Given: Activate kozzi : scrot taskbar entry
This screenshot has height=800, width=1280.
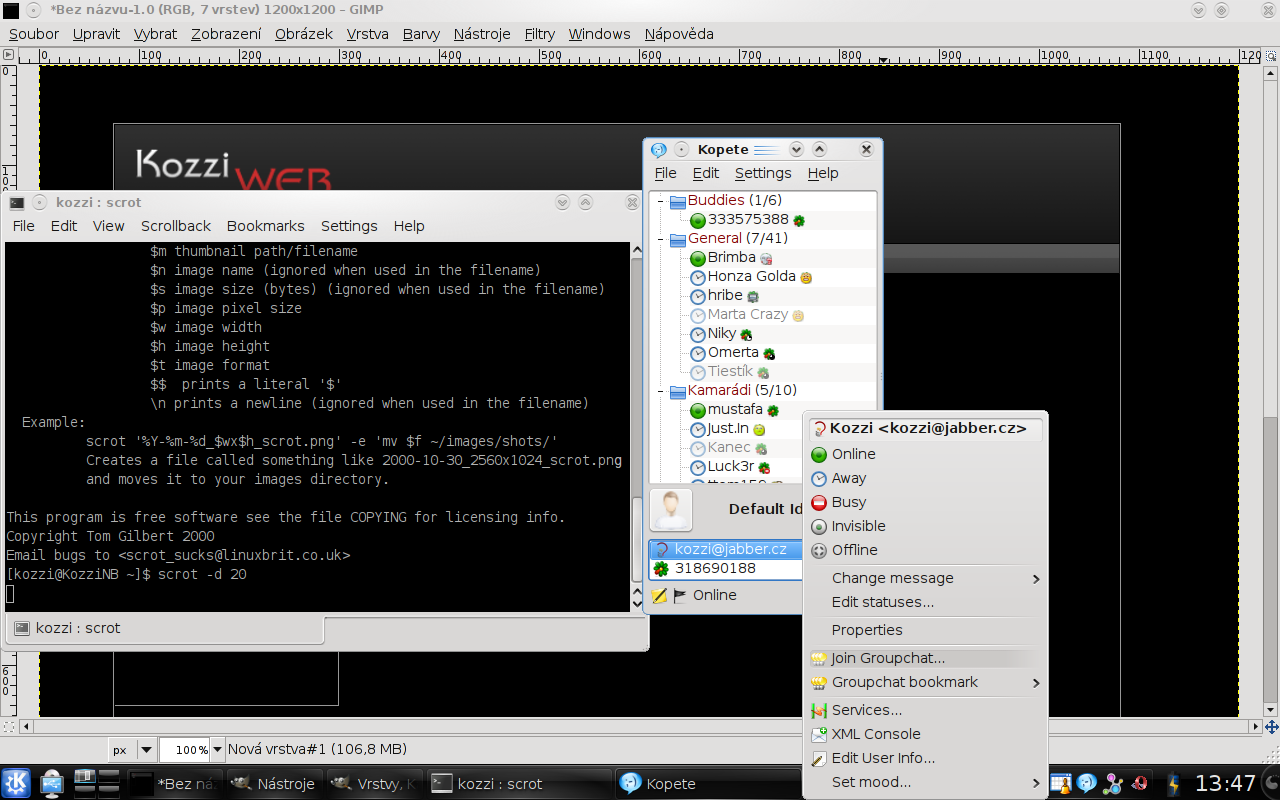Looking at the screenshot, I should click(x=519, y=784).
